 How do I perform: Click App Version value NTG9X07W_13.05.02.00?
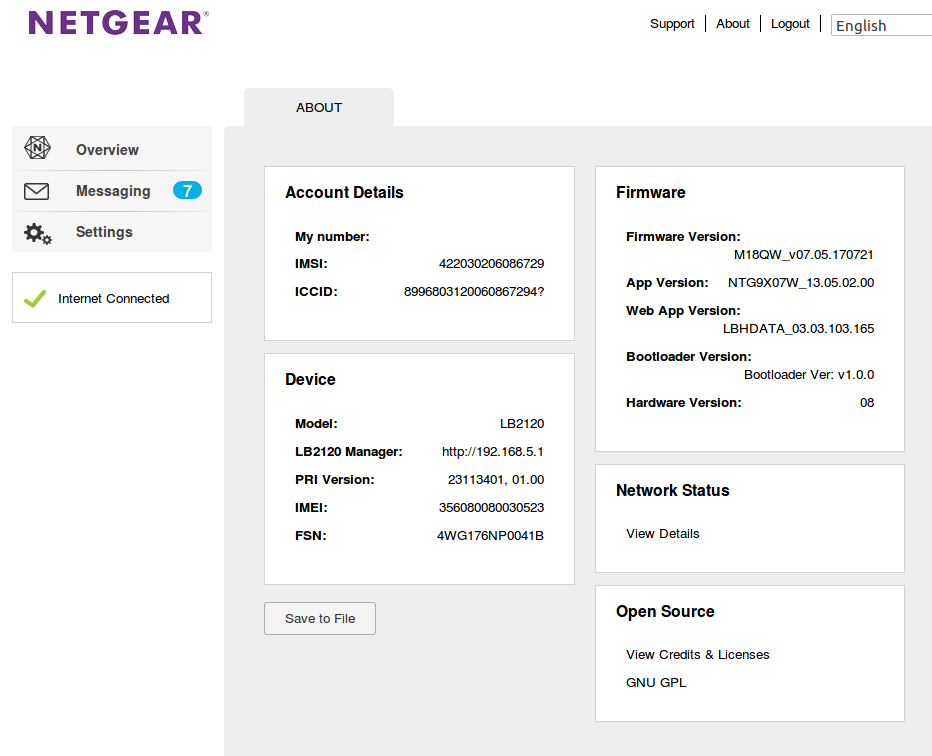coord(801,282)
